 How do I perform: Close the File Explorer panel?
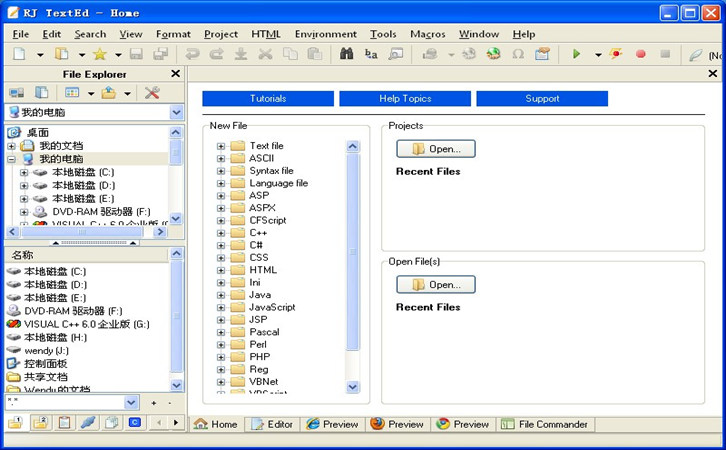click(175, 73)
